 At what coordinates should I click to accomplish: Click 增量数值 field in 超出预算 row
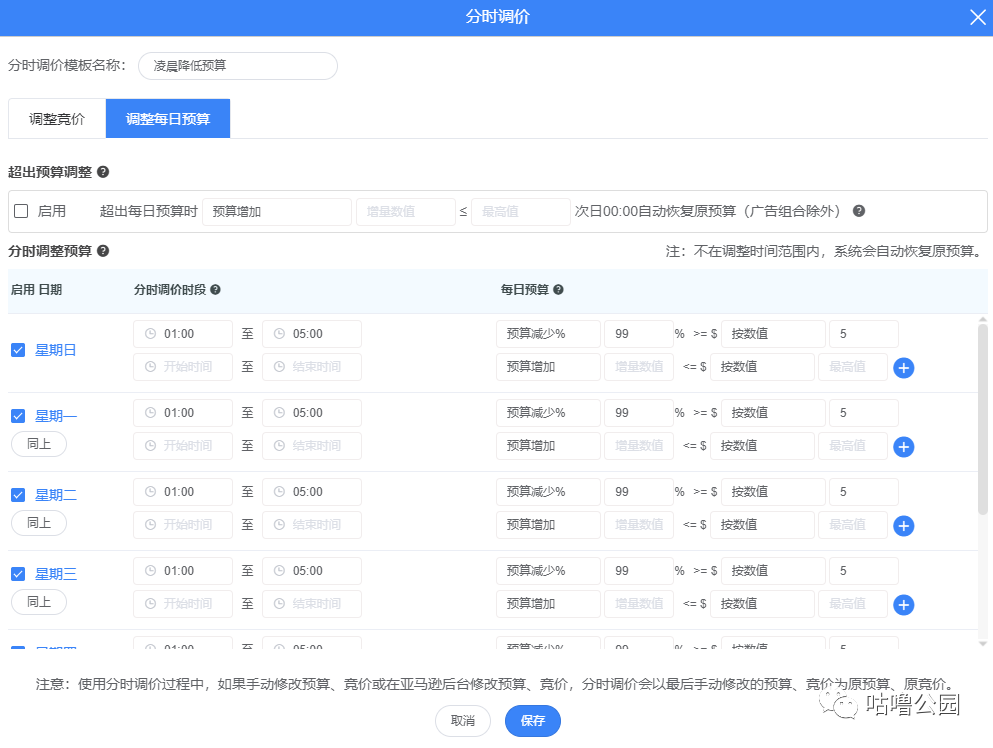406,212
